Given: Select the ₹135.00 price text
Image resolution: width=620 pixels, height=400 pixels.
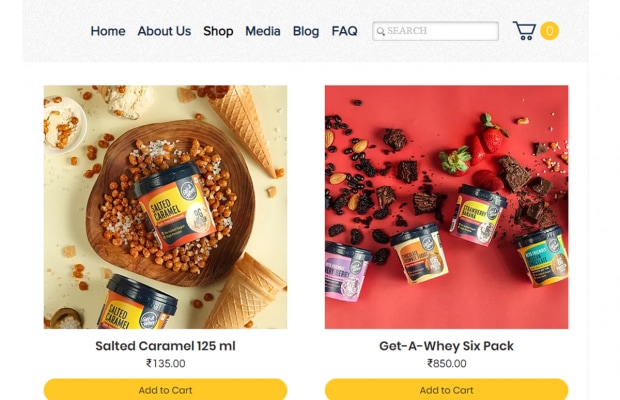Looking at the screenshot, I should pyautogui.click(x=165, y=364).
